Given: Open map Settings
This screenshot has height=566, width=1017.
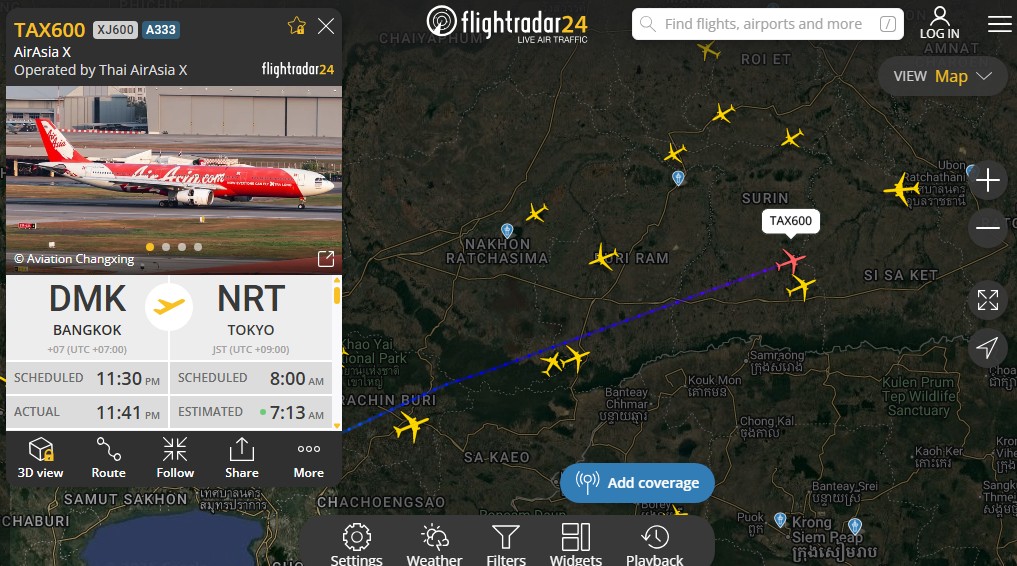Looking at the screenshot, I should (356, 545).
